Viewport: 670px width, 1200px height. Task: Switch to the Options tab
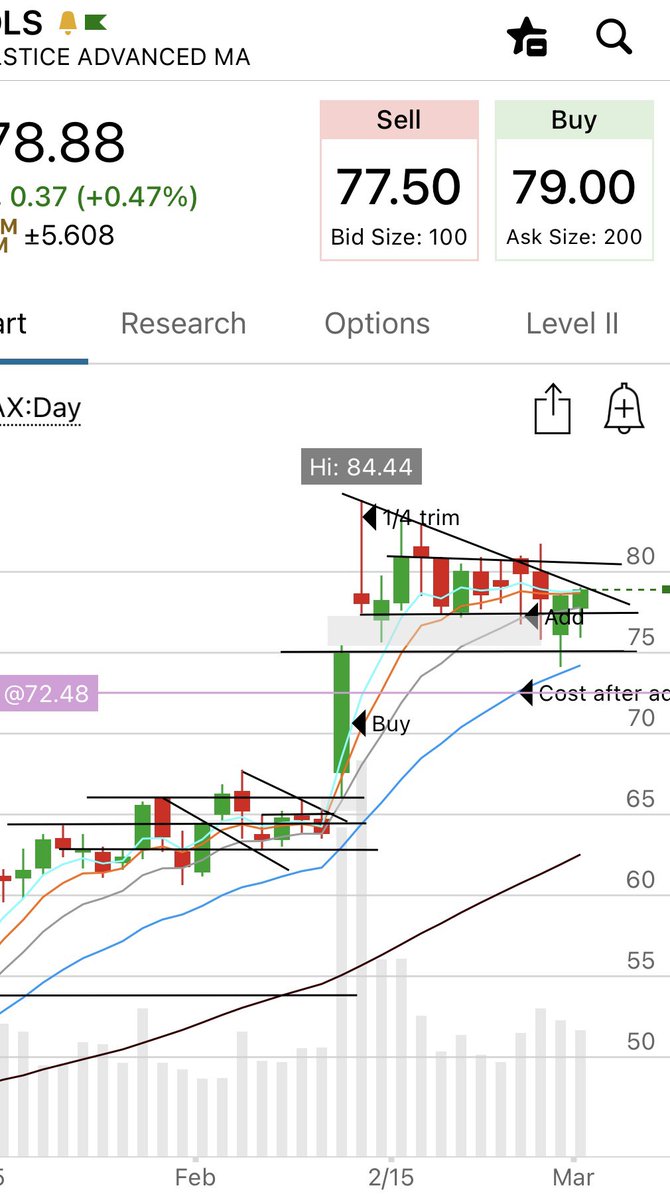[377, 324]
